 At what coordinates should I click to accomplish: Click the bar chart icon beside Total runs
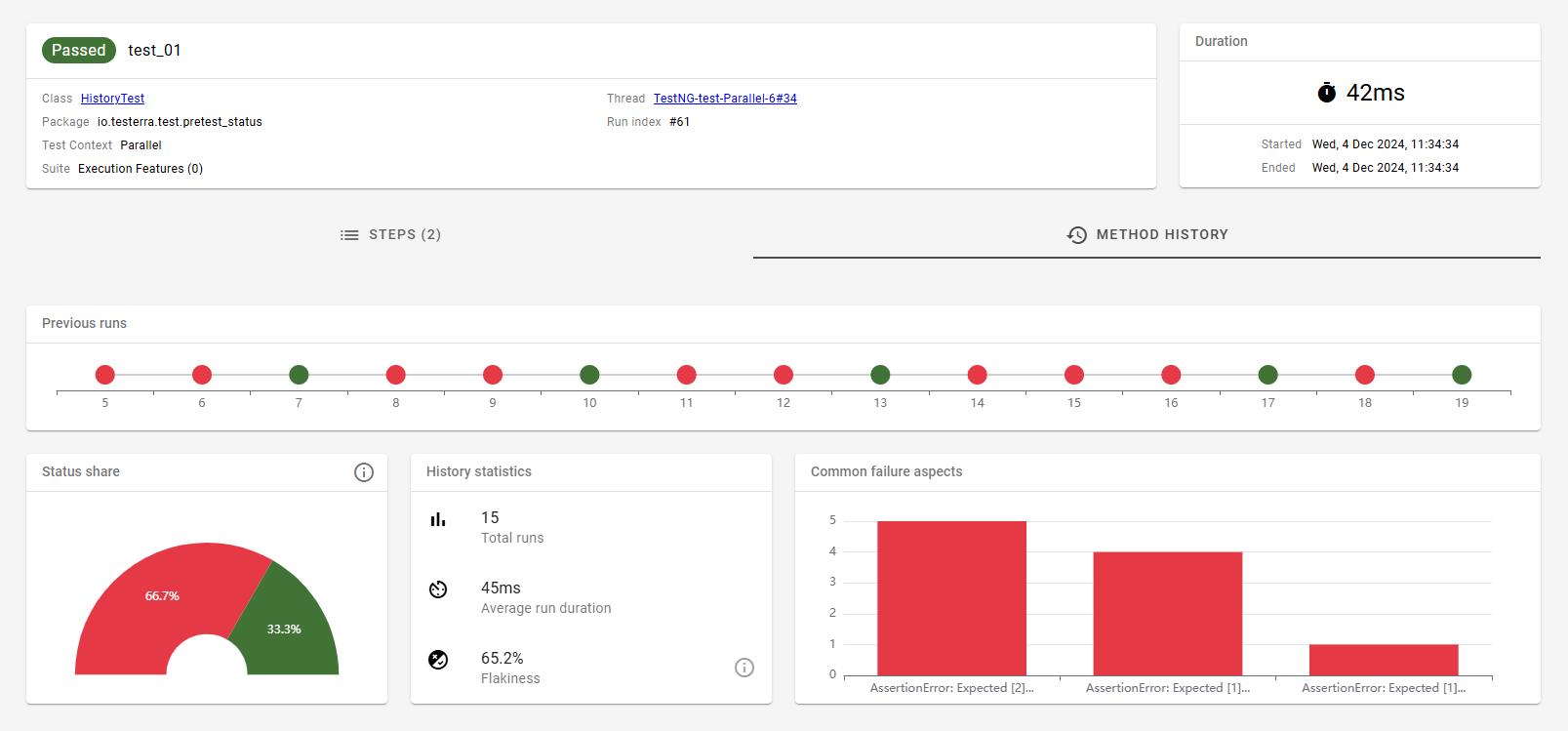click(438, 519)
